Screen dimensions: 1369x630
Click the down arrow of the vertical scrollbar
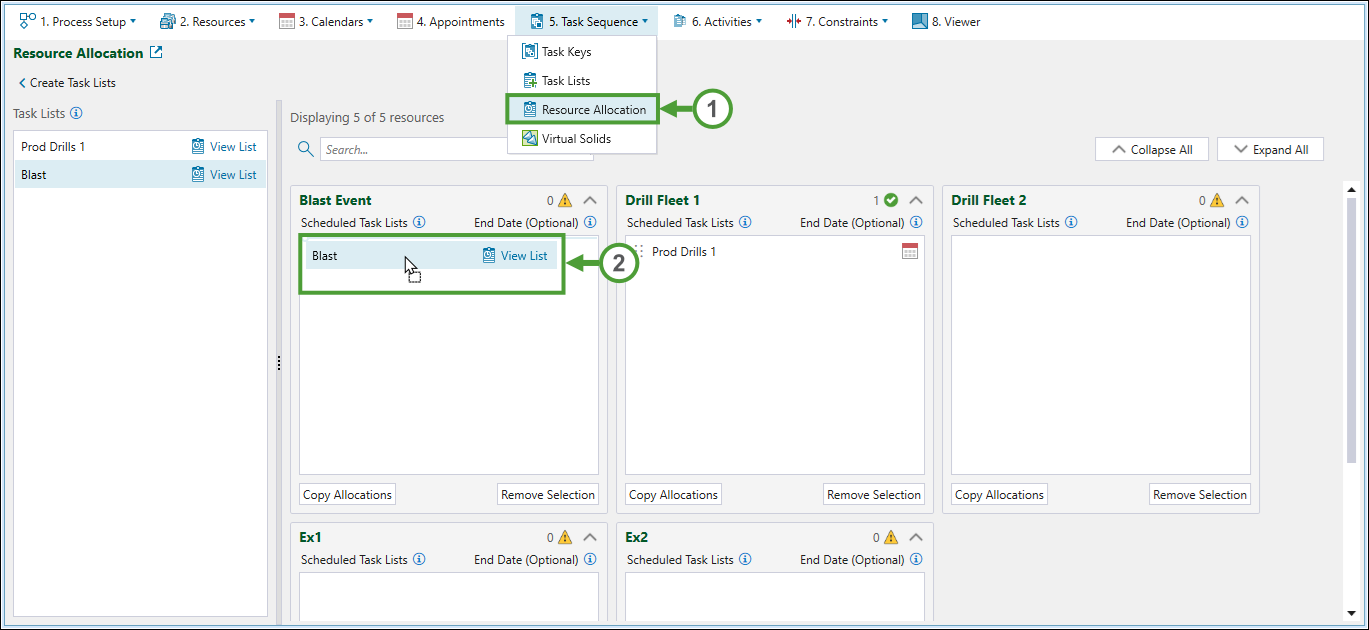click(1351, 613)
